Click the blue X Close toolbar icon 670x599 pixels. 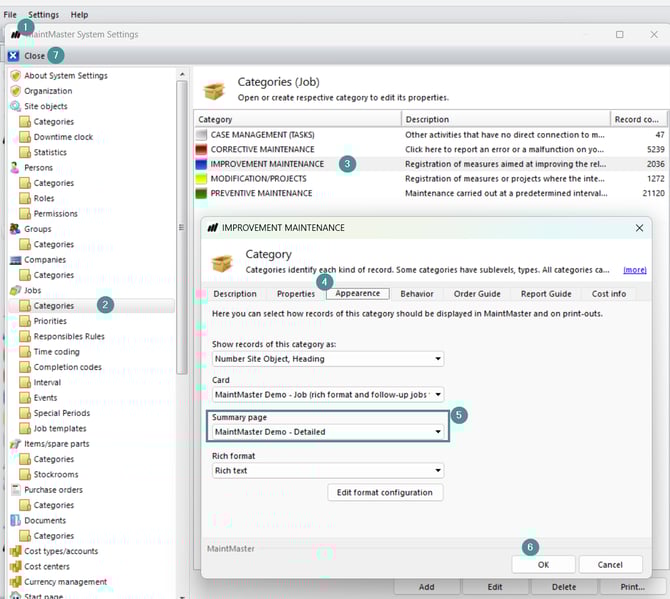coord(13,56)
